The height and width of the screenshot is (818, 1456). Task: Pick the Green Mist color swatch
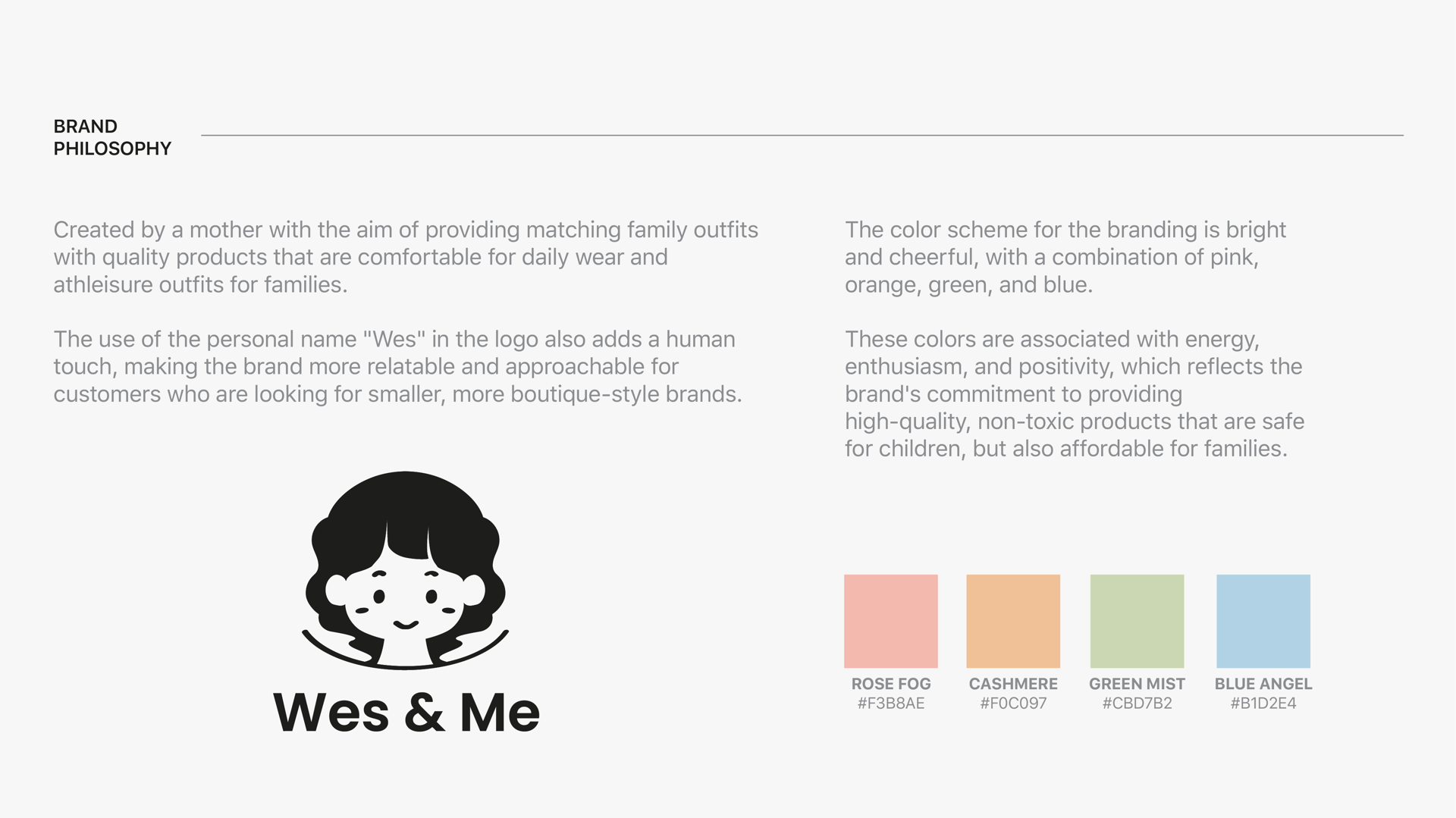1137,621
